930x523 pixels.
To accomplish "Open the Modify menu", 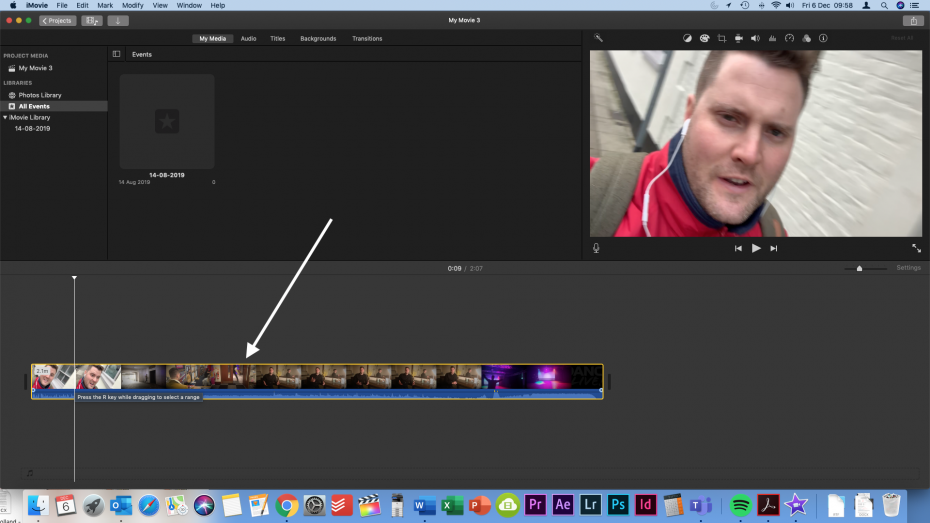I will tap(133, 5).
